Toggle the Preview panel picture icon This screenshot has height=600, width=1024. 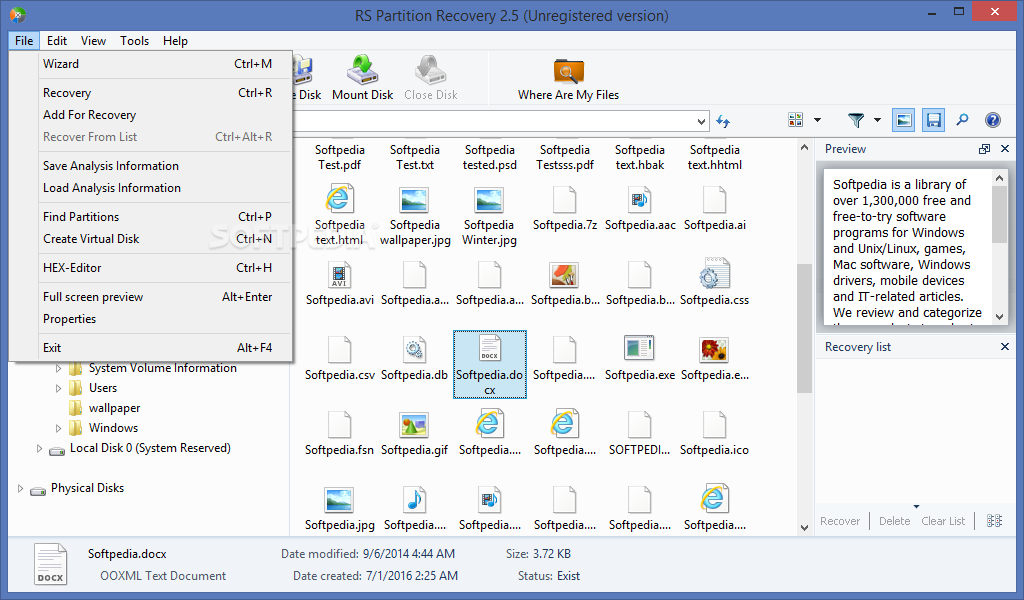(903, 120)
